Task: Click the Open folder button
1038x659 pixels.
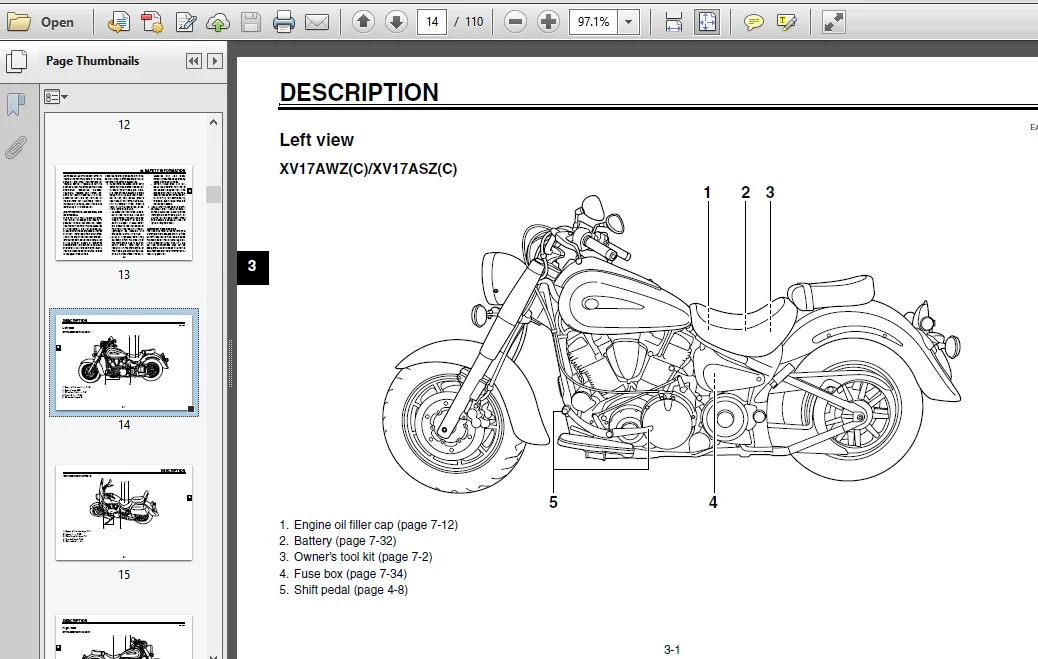Action: pos(40,22)
